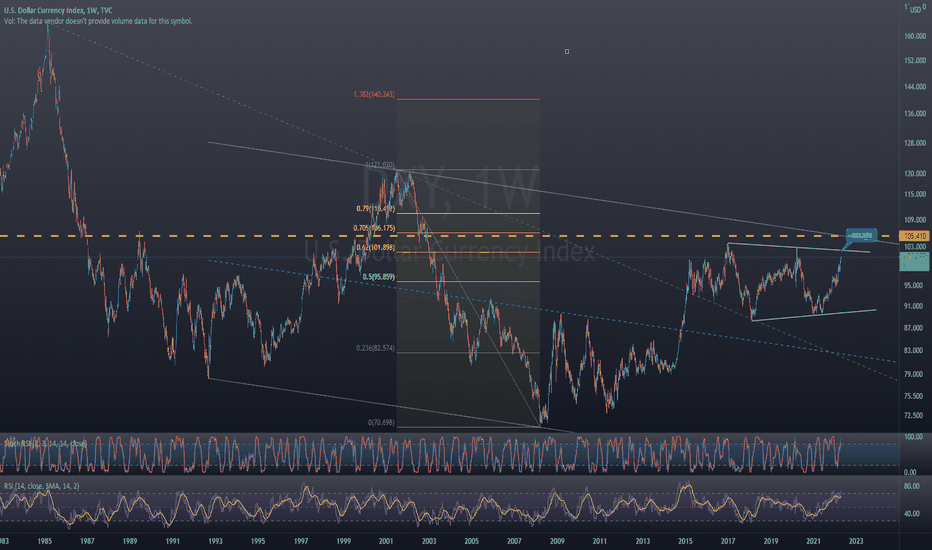Select the 0.5(95.859) Fibonacci level label
The width and height of the screenshot is (932, 550).
click(379, 277)
